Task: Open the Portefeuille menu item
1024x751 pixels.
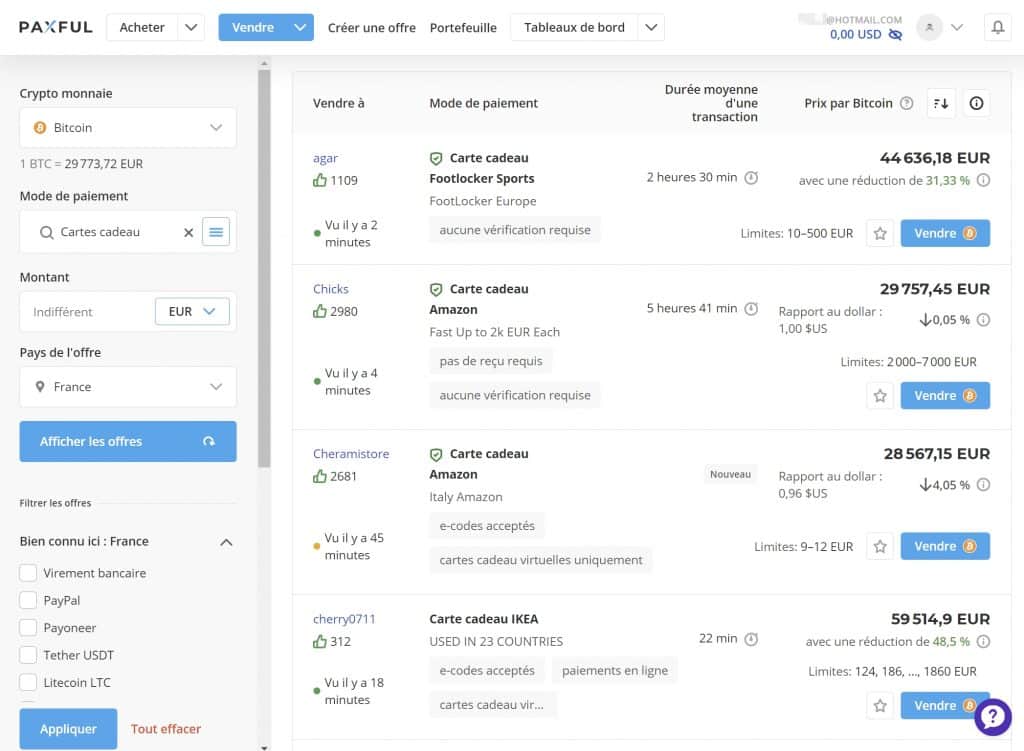Action: click(x=463, y=28)
